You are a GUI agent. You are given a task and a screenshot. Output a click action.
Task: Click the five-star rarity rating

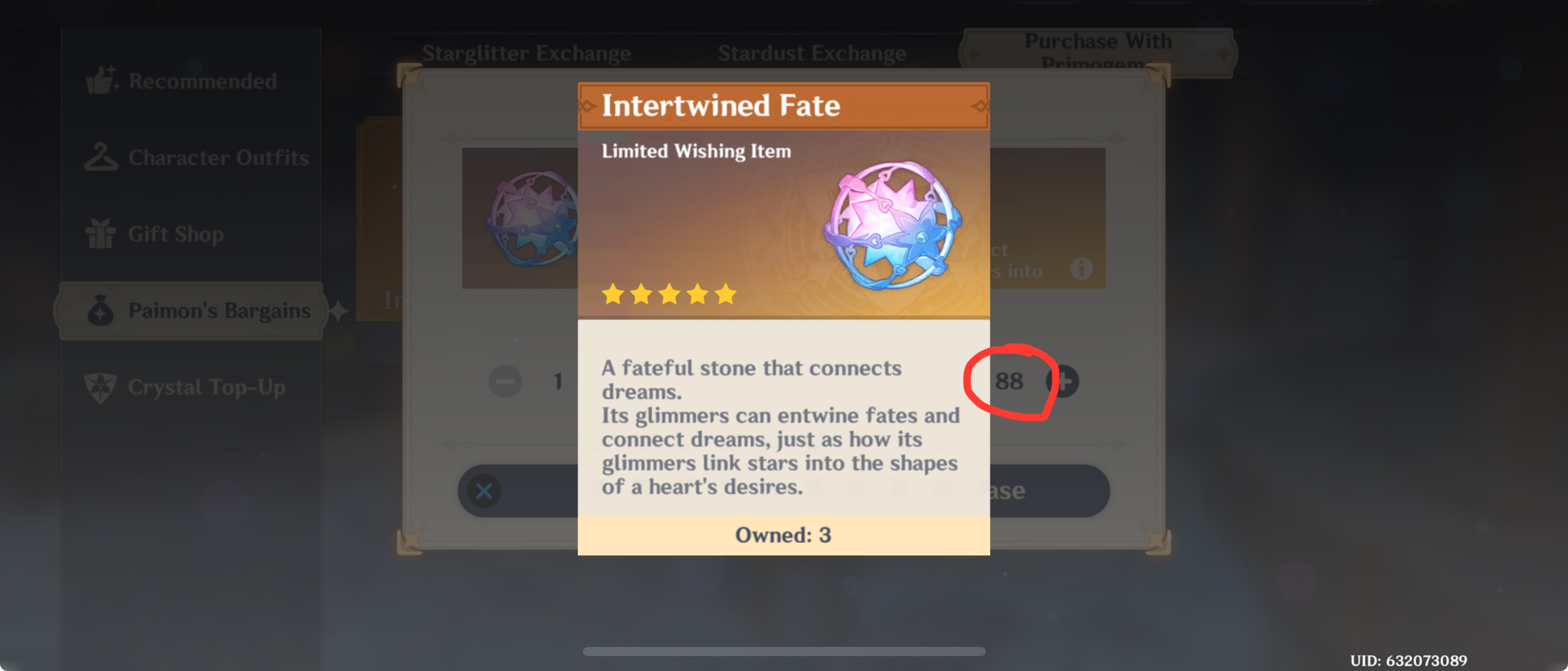[669, 294]
